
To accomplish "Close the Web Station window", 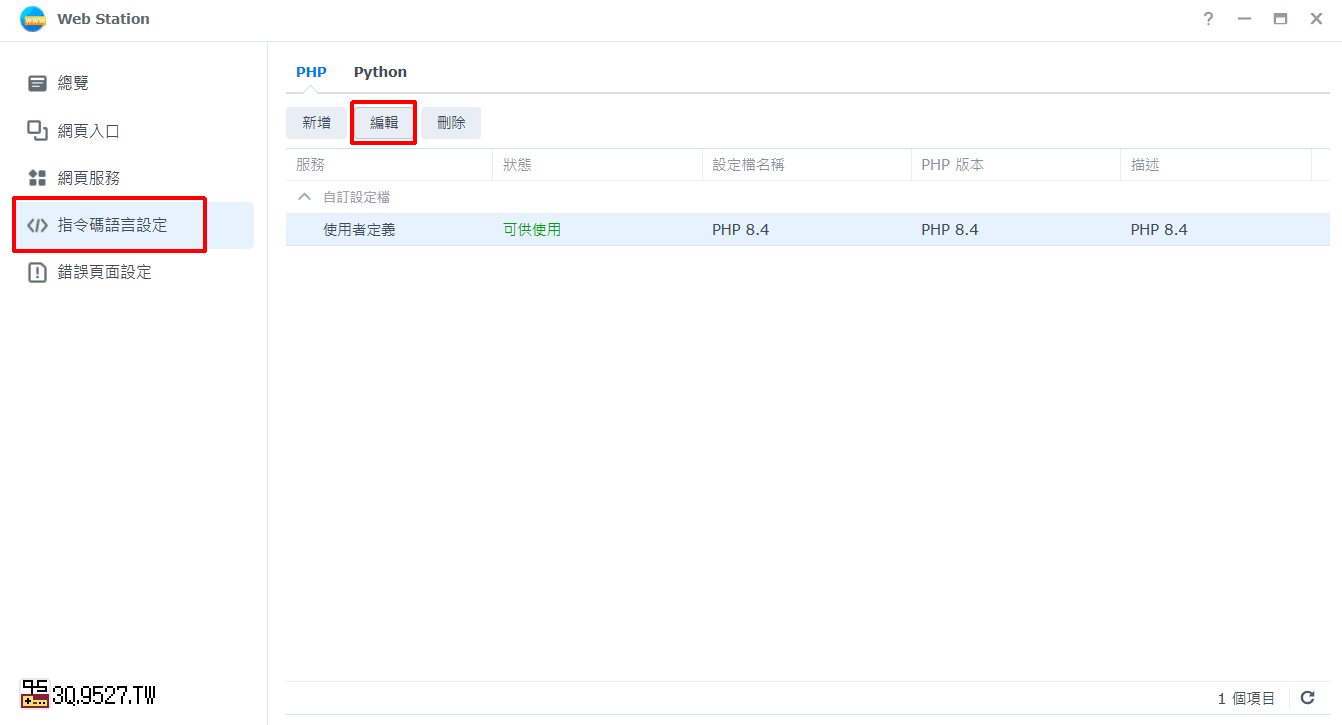I will pos(1317,19).
